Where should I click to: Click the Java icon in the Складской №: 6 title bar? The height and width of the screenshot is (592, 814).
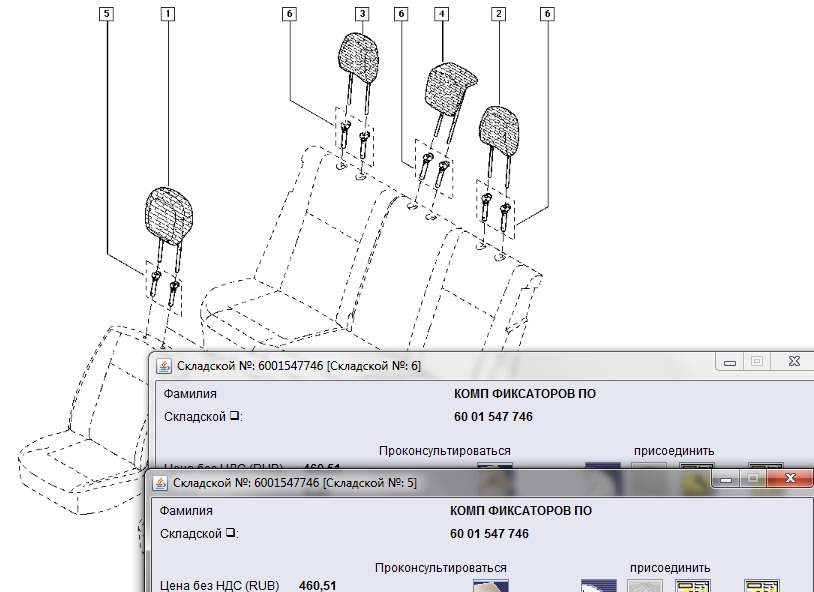click(164, 365)
